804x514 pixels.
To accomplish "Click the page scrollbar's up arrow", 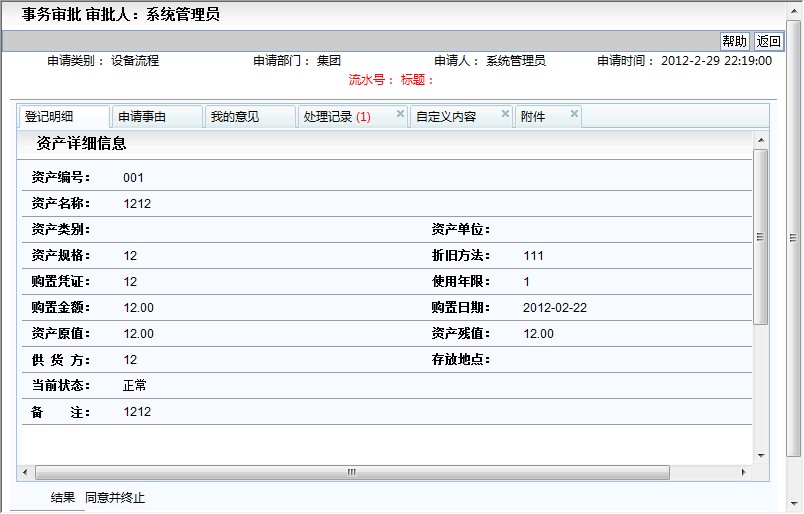I will (795, 9).
